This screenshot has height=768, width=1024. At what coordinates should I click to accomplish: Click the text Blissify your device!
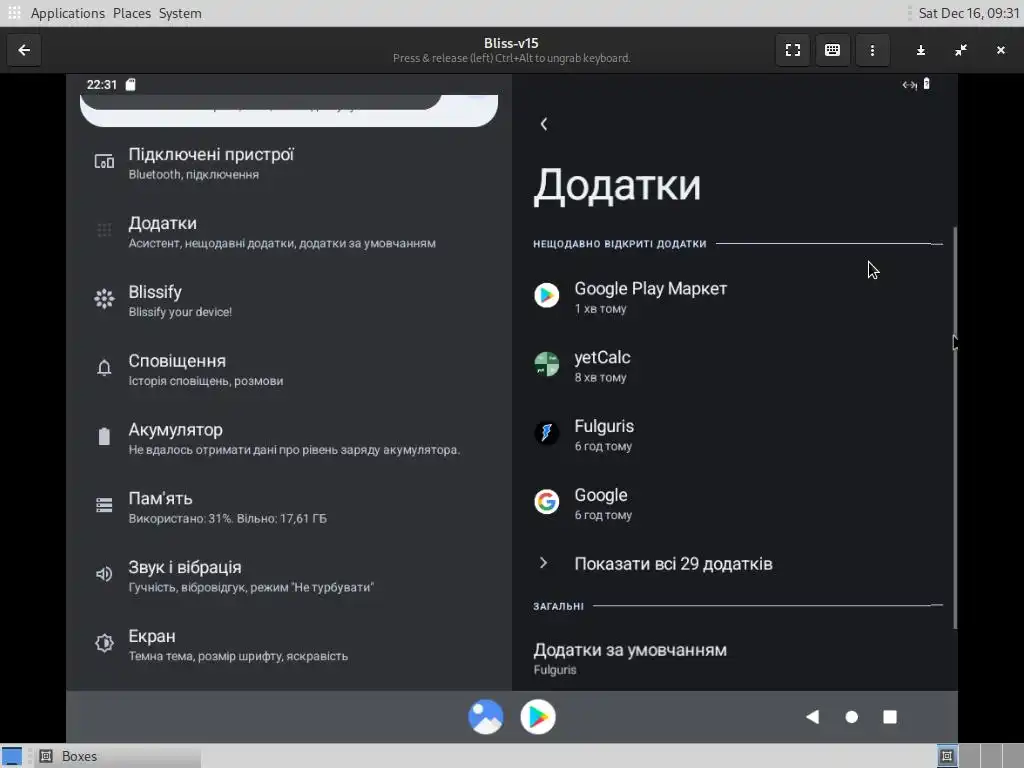click(x=180, y=312)
